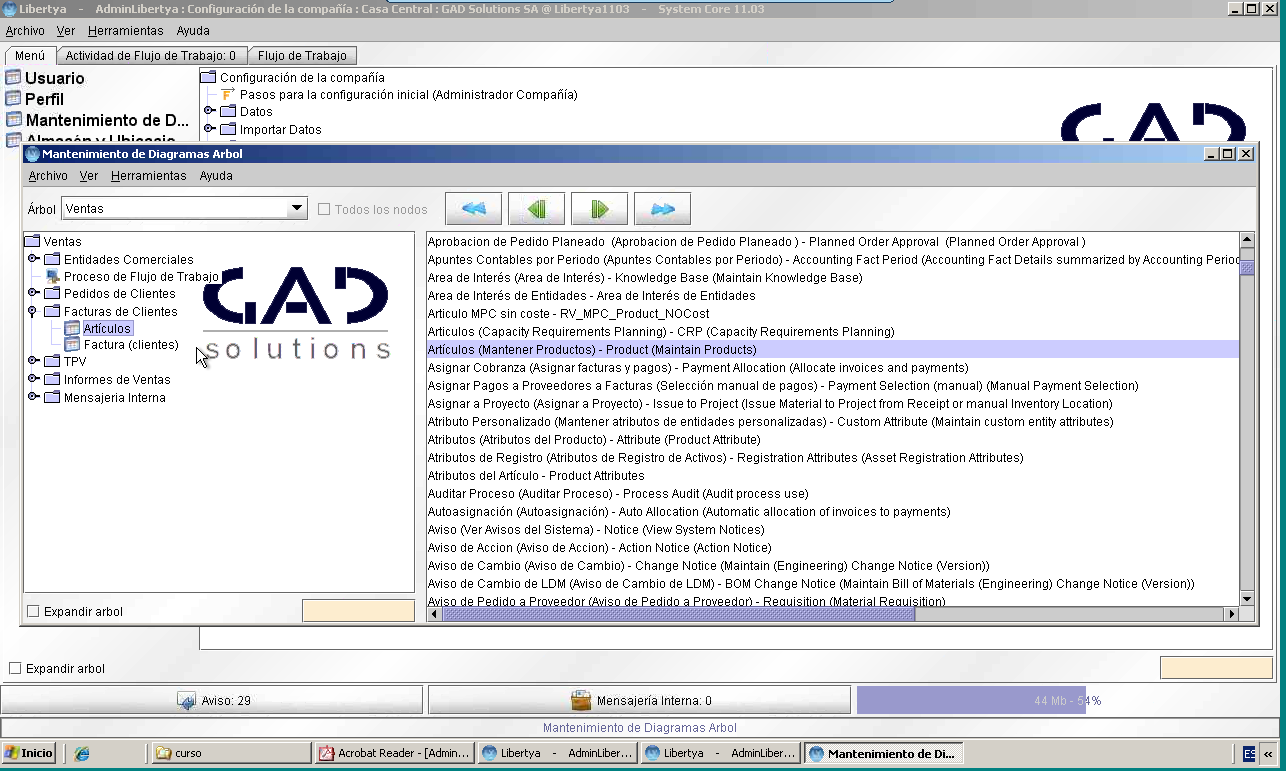Screen dimensions: 1286x771
Task: Select Auditar Proceso list row
Action: pyautogui.click(x=832, y=493)
